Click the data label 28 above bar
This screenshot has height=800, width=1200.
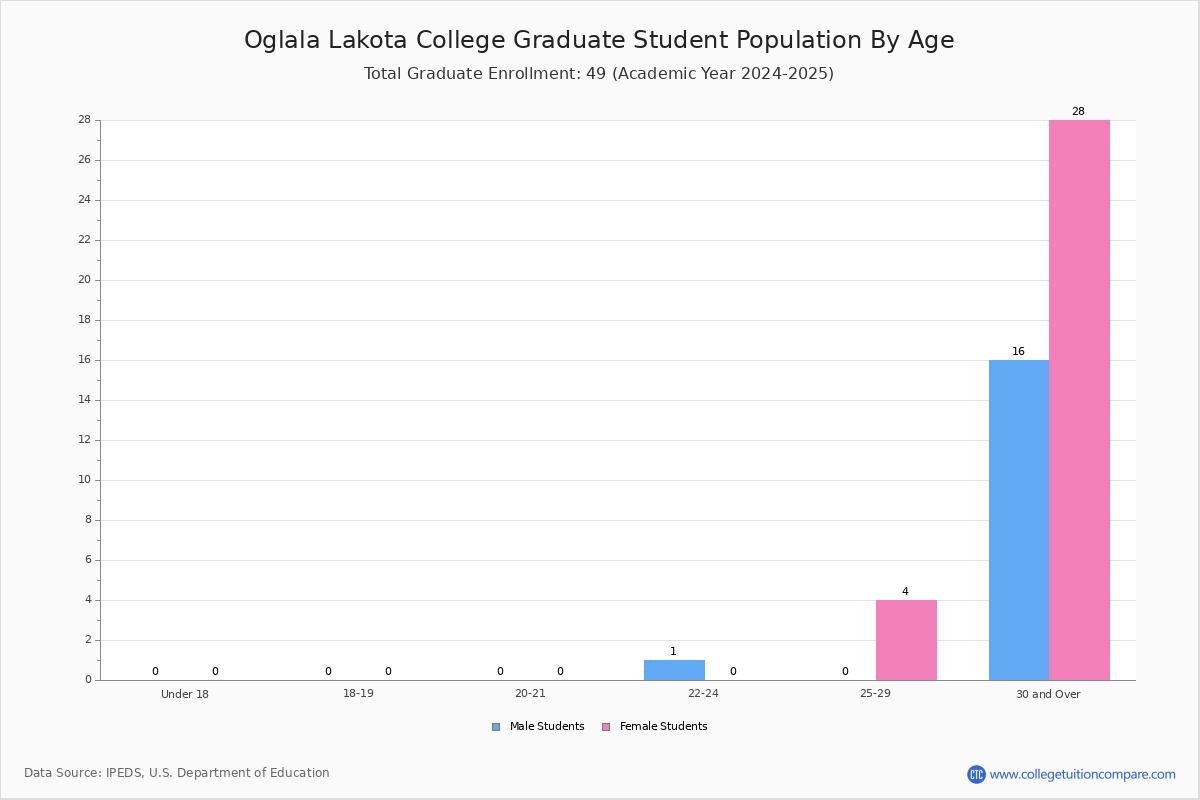point(1078,112)
